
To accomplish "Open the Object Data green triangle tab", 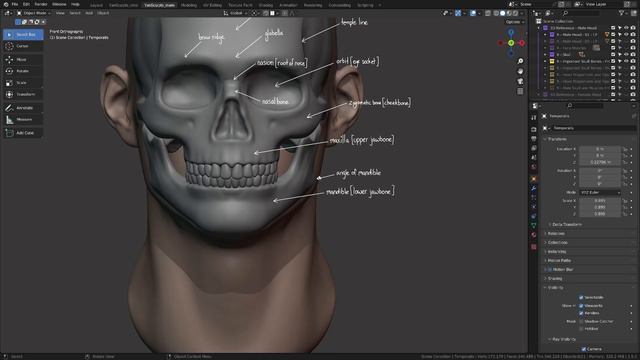I will (533, 225).
